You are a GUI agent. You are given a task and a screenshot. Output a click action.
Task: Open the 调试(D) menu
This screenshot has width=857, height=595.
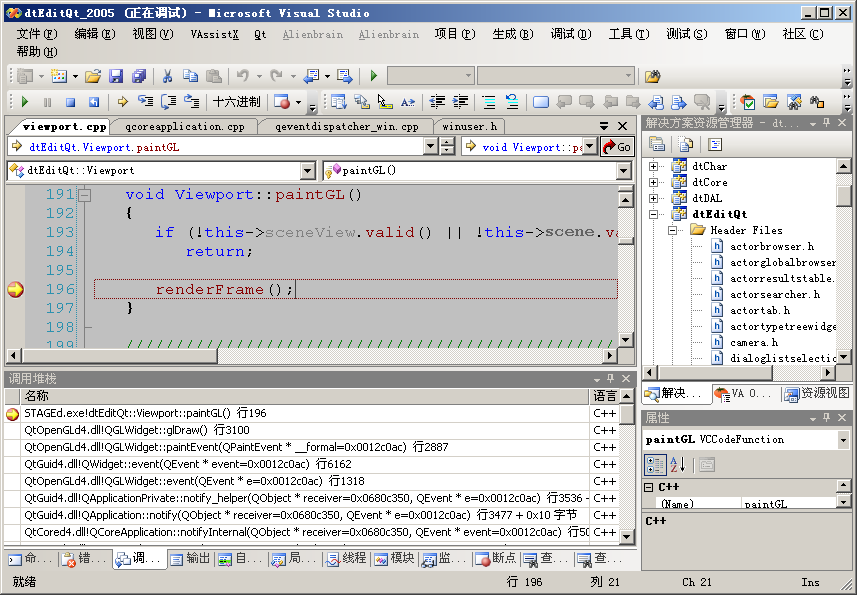tap(569, 34)
